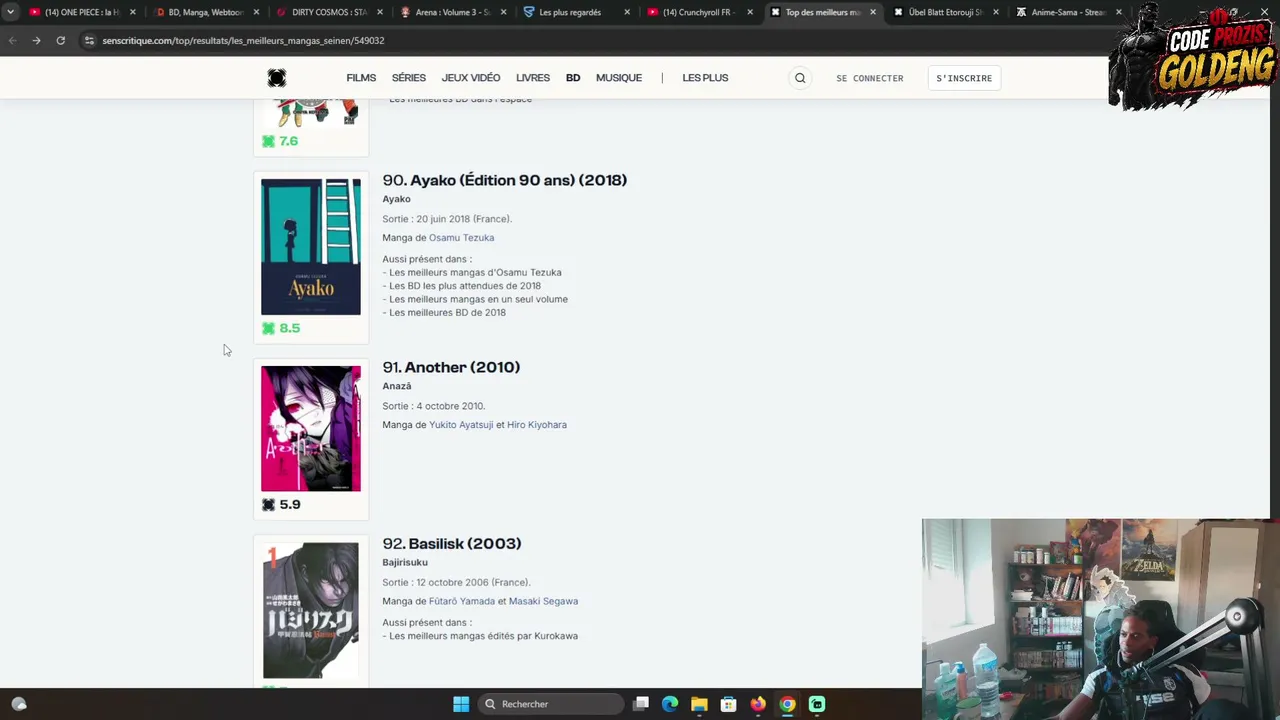Open the tab search chevron at far left

(10, 12)
